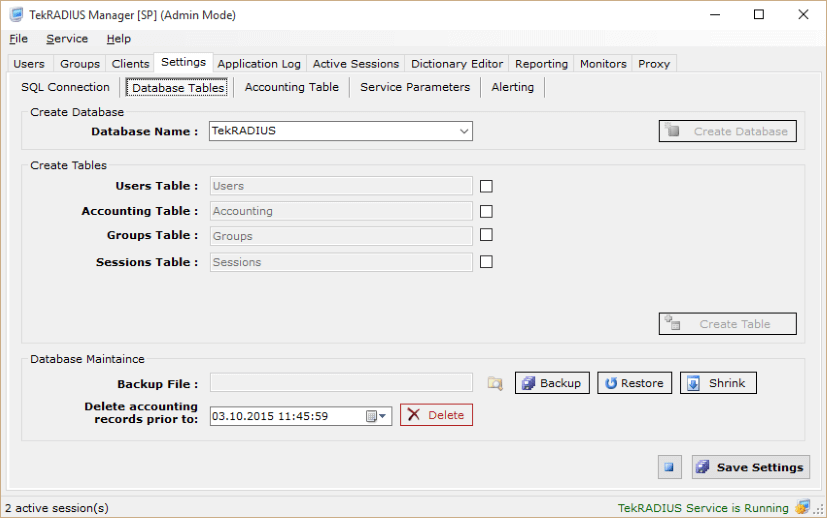Click the Restore button
Screen dimensions: 827x518
click(x=634, y=383)
